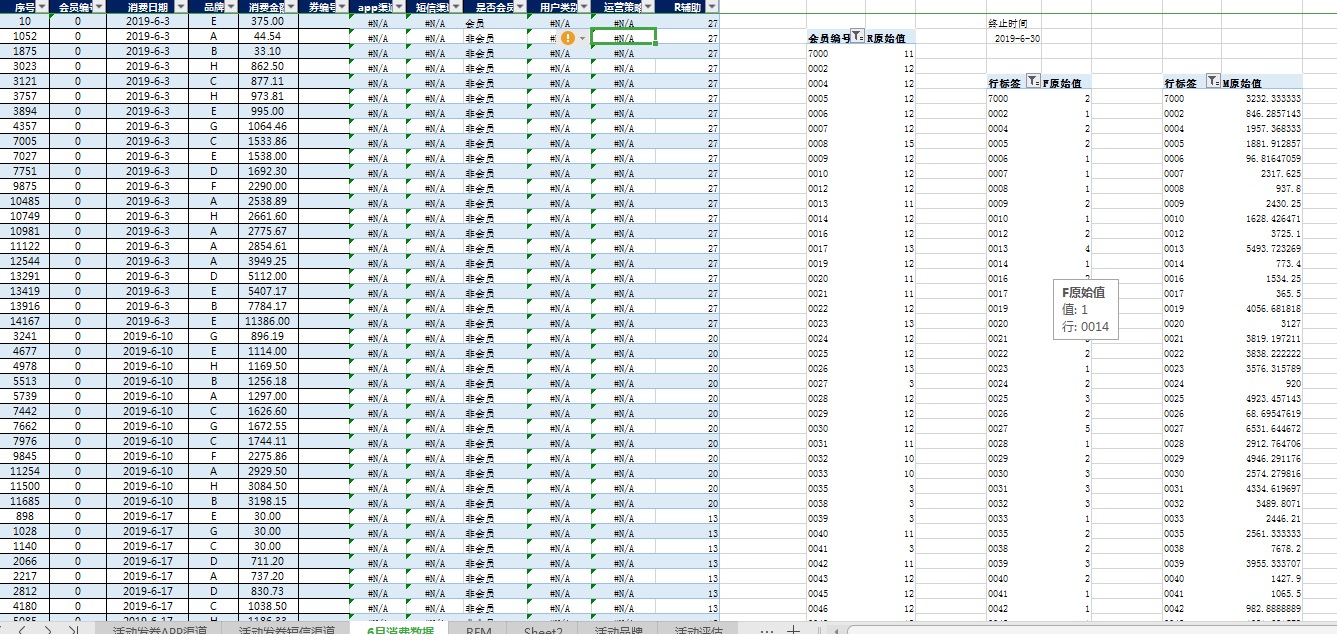Select the cell with 序号 3241
The width and height of the screenshot is (1337, 634).
point(25,336)
